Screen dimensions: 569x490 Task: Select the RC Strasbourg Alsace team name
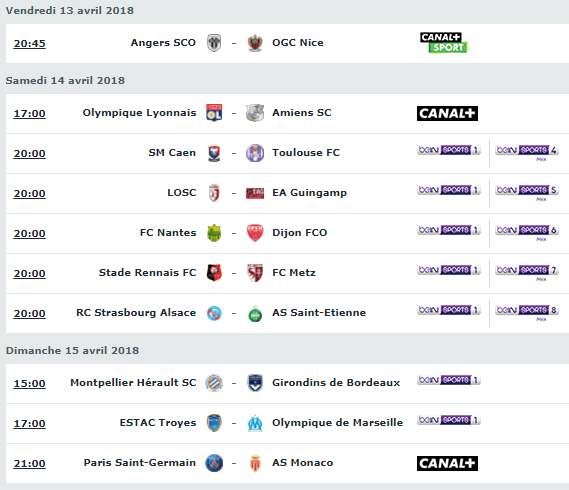136,313
